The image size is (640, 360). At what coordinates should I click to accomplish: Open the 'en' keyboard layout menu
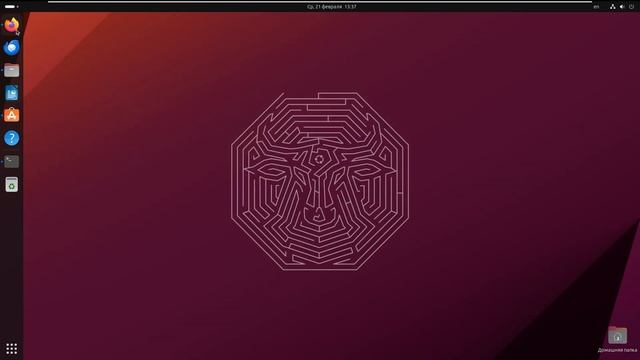596,7
